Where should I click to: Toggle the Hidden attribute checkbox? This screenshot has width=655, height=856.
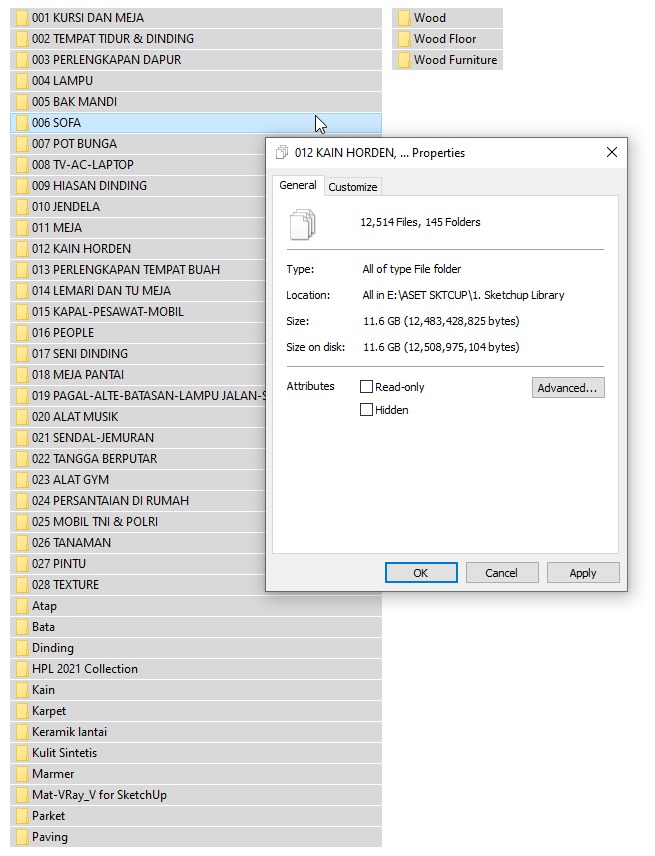[366, 410]
